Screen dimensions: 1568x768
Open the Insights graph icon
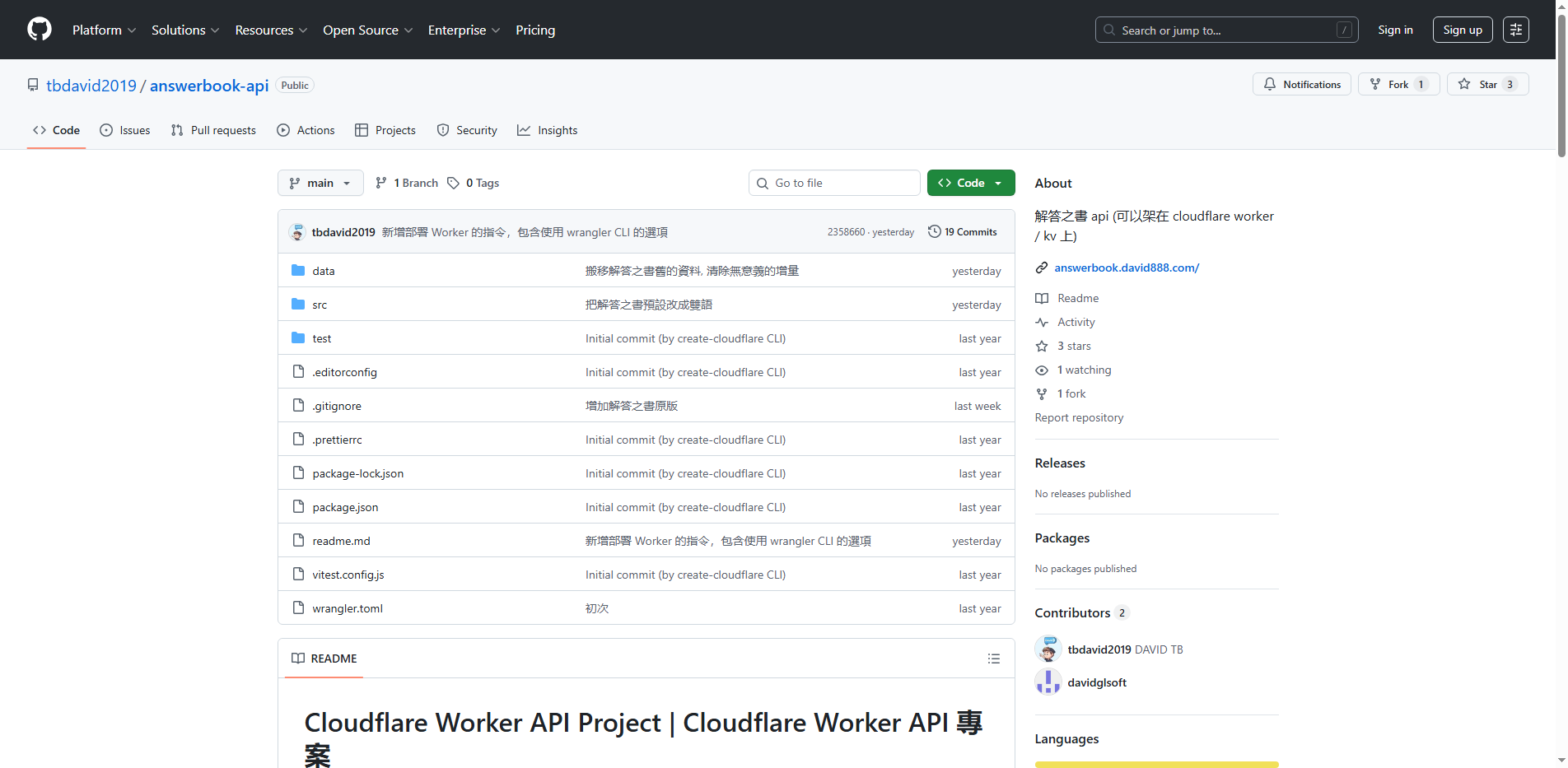tap(525, 130)
